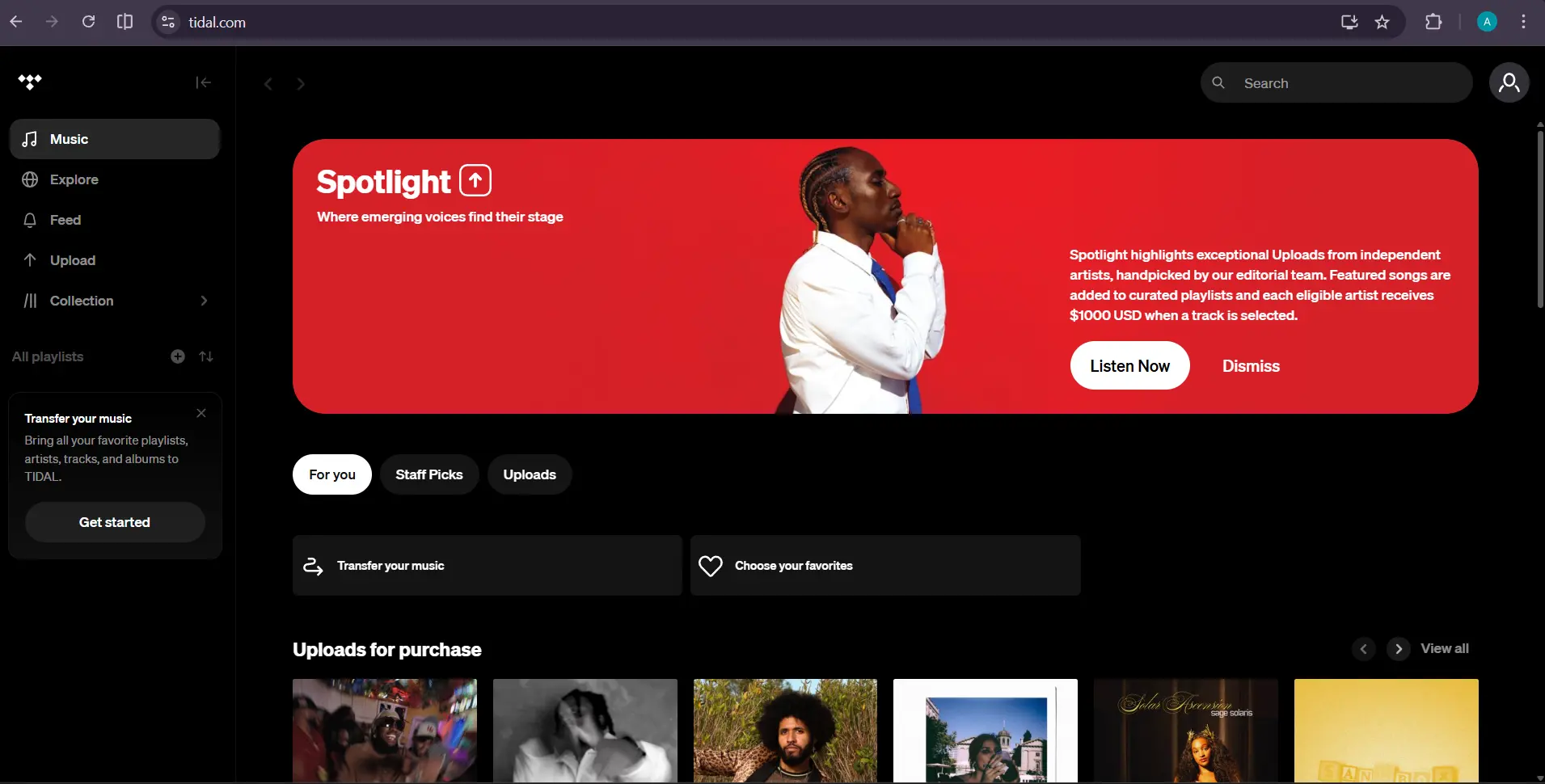Open browser side panel icon

point(125,22)
